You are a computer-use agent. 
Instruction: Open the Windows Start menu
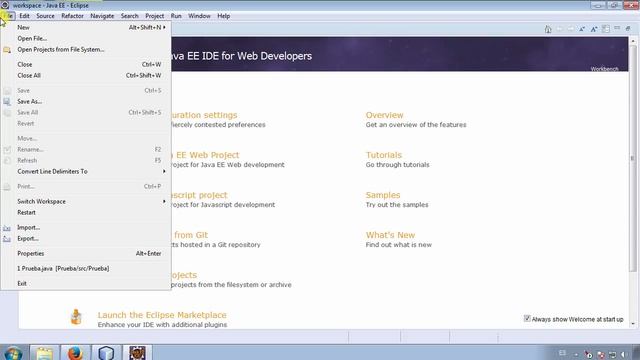pos(13,353)
